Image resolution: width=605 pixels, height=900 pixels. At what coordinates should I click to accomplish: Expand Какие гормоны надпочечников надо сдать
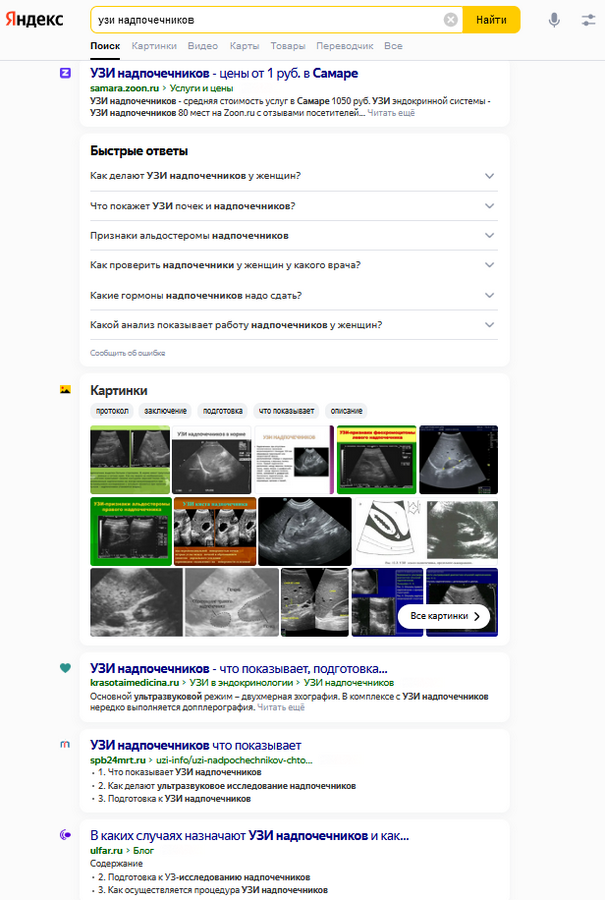(293, 296)
